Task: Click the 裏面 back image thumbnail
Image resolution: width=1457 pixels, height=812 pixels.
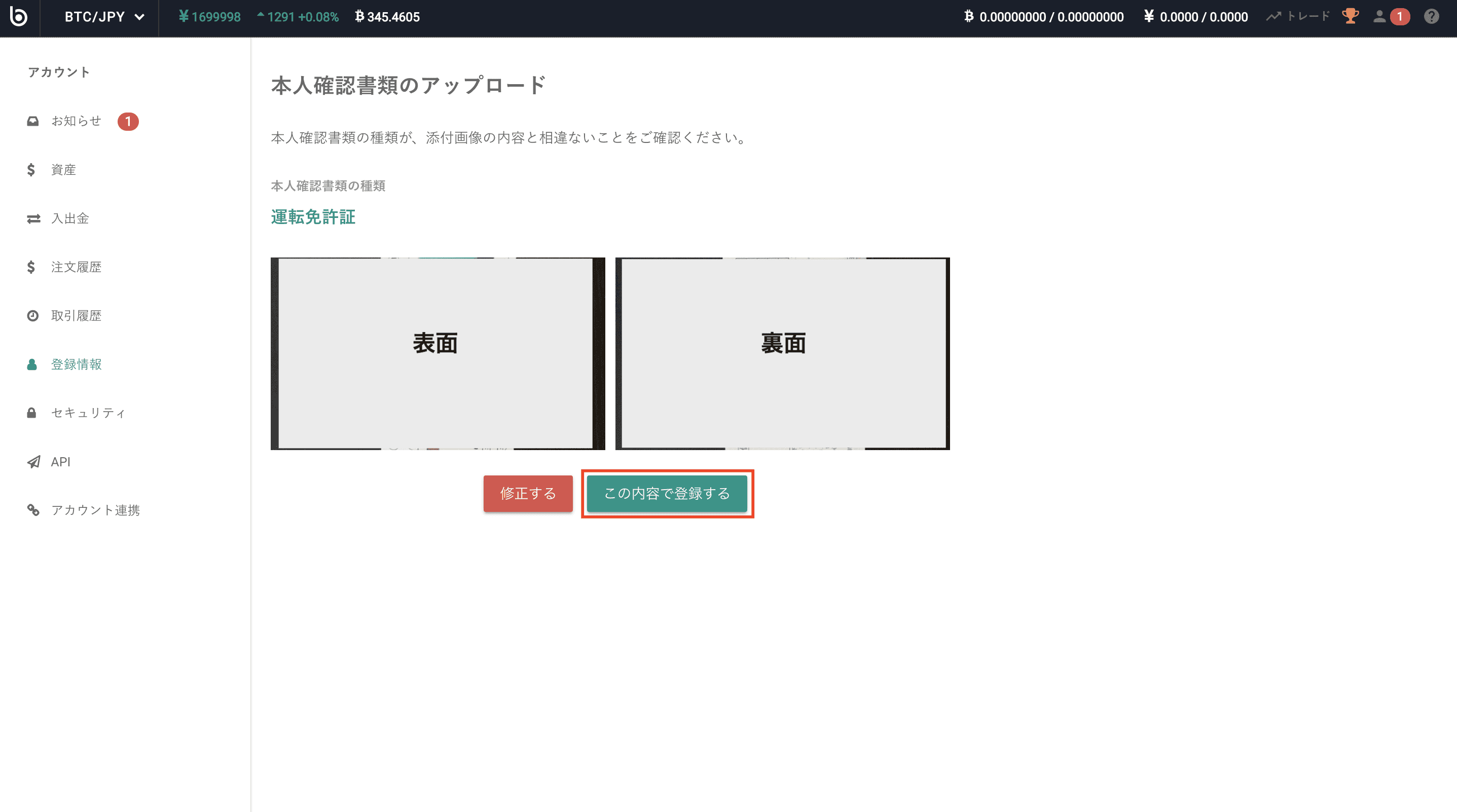Action: (x=782, y=353)
